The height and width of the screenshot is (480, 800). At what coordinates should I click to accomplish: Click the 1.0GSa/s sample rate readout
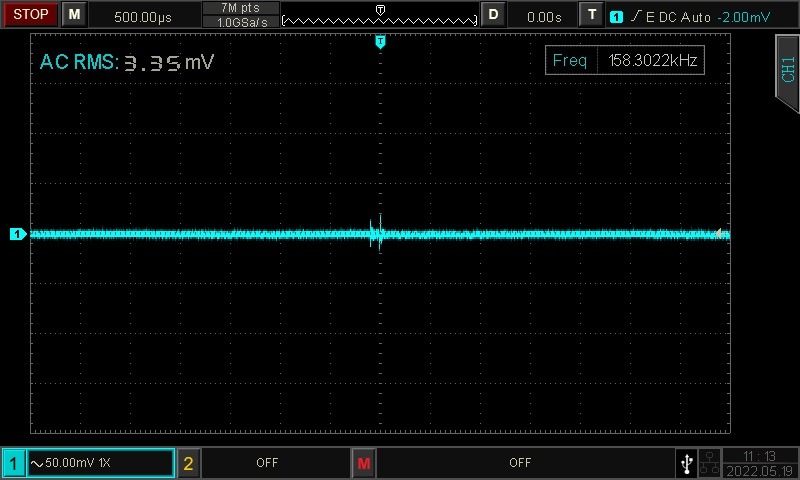coord(241,22)
